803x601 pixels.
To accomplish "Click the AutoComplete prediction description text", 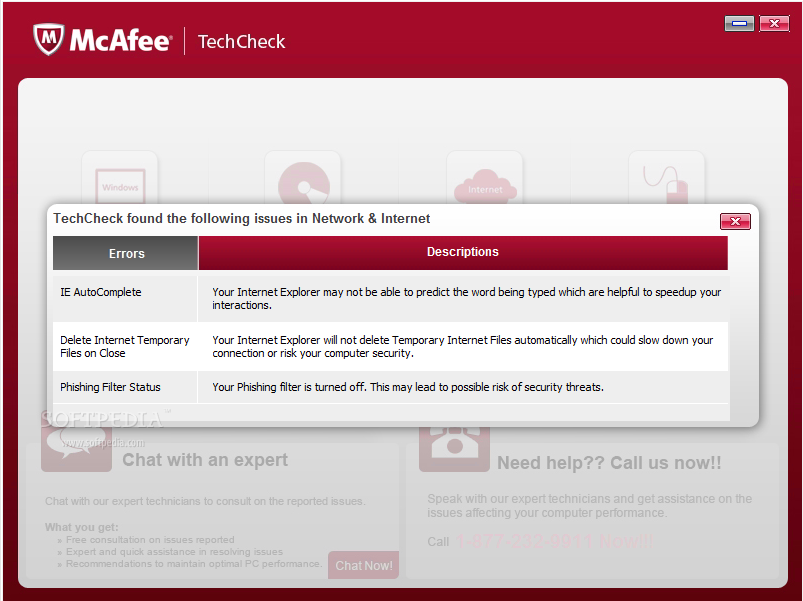I will [467, 298].
